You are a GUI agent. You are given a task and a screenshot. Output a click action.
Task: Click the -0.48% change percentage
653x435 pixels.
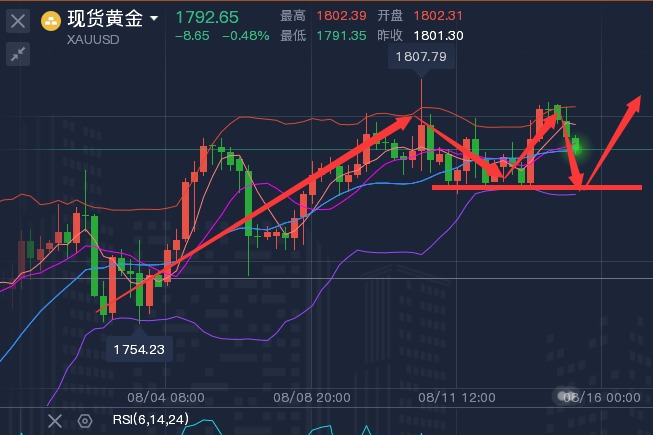[x=246, y=36]
